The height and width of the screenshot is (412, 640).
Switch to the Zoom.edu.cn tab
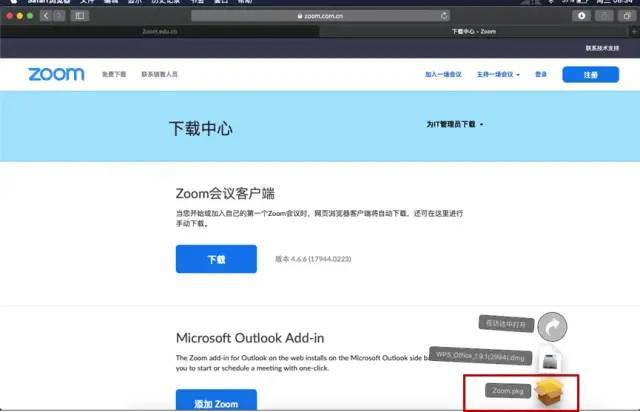point(160,32)
